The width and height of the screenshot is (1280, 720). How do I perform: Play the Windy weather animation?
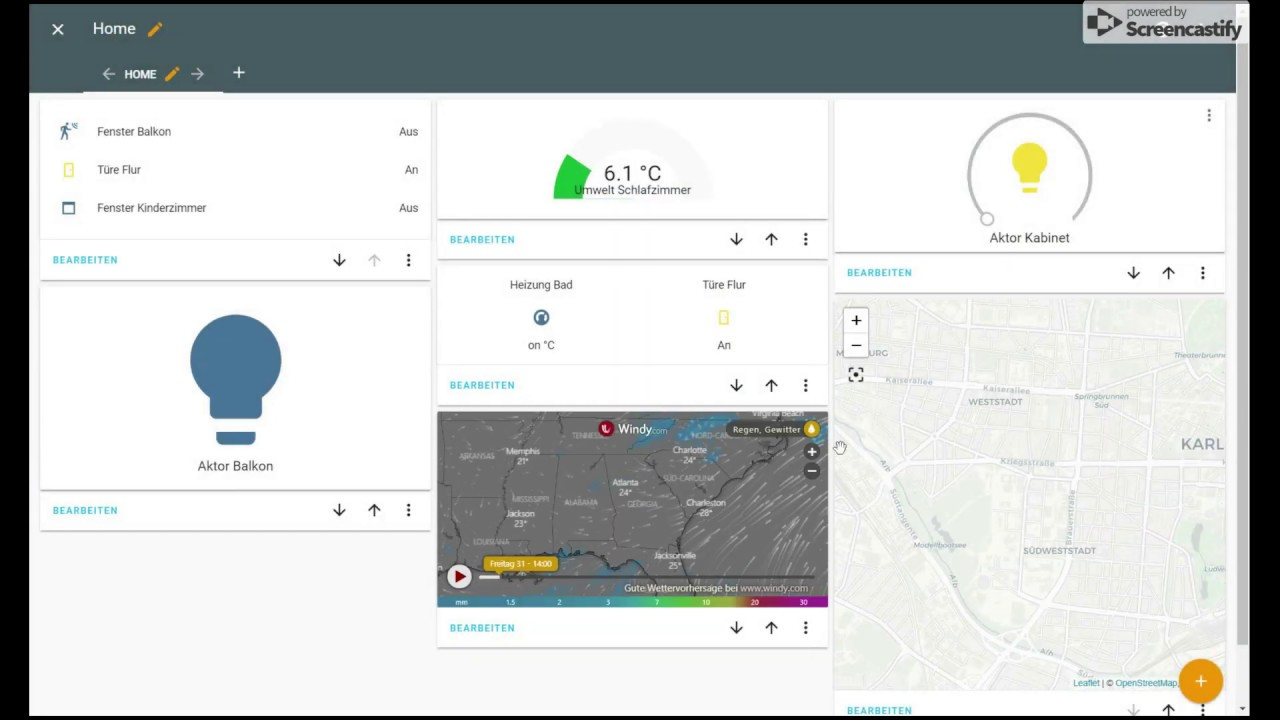point(459,576)
